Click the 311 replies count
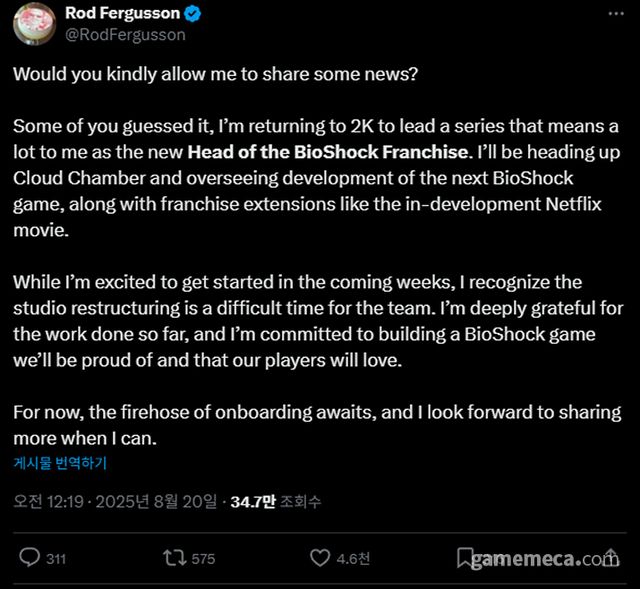The height and width of the screenshot is (589, 640). (x=56, y=559)
